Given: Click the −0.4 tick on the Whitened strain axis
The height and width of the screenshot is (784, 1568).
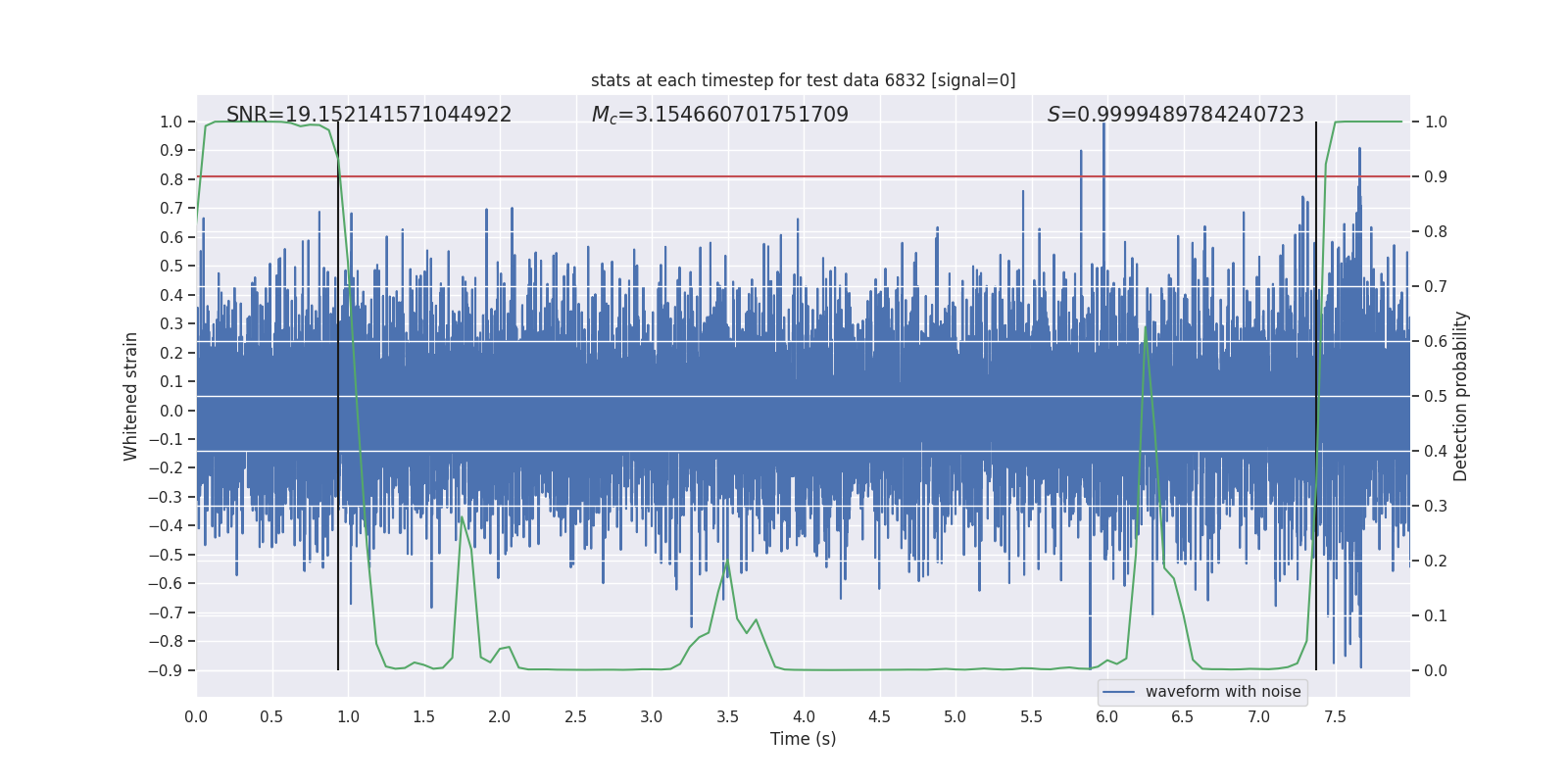Looking at the screenshot, I should [166, 526].
